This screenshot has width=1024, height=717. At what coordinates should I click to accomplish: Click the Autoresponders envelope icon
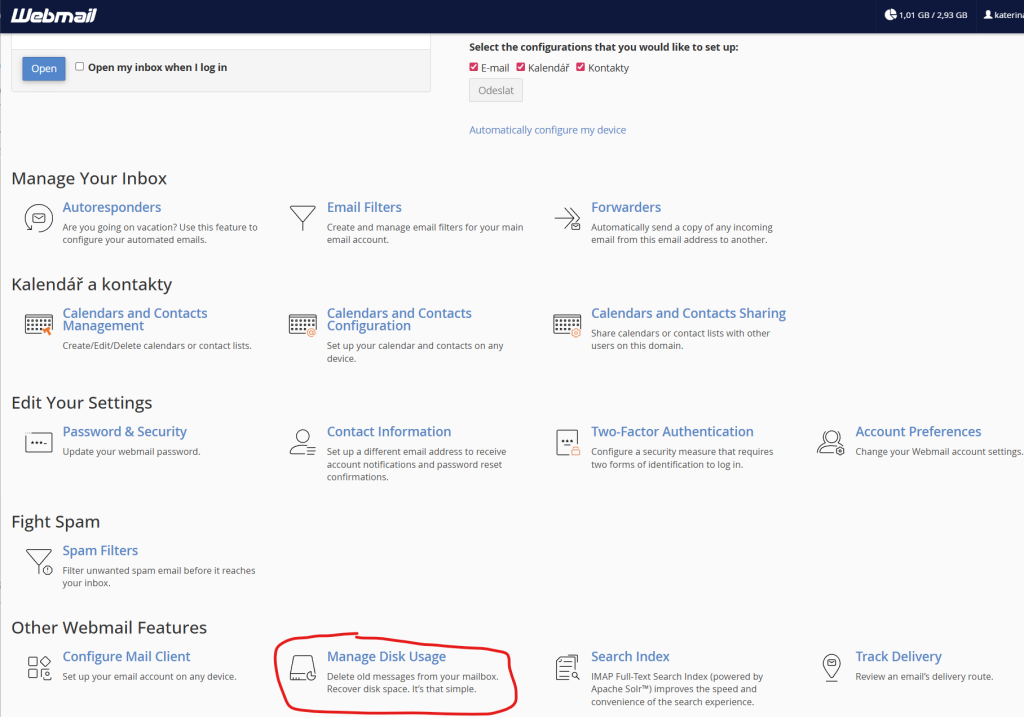(39, 218)
